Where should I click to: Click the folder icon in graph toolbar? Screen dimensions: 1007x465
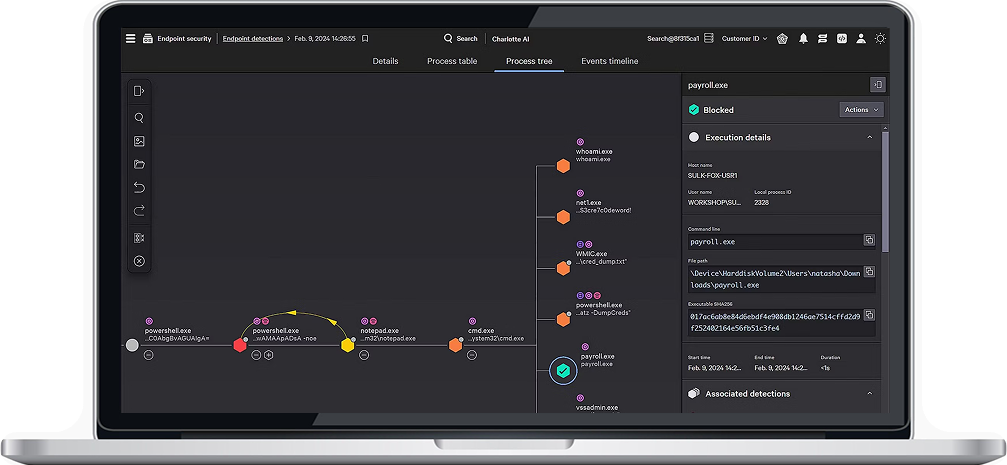(139, 164)
